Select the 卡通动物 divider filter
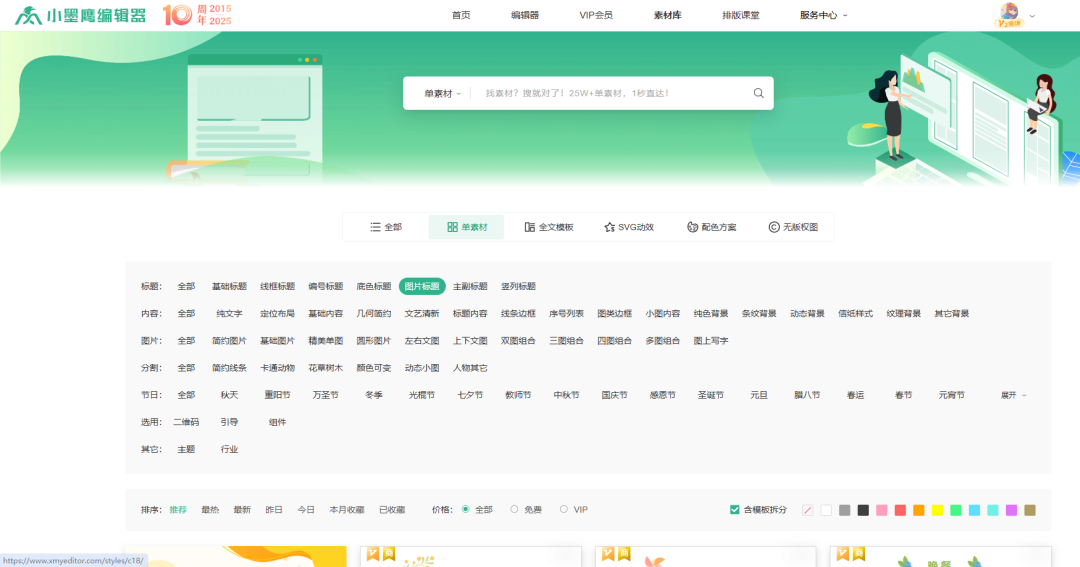Screen dimensions: 1080x567 point(278,368)
